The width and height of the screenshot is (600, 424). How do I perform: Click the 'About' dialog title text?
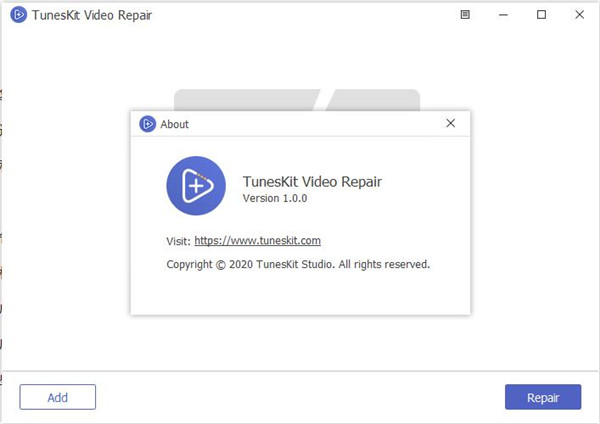pyautogui.click(x=174, y=124)
